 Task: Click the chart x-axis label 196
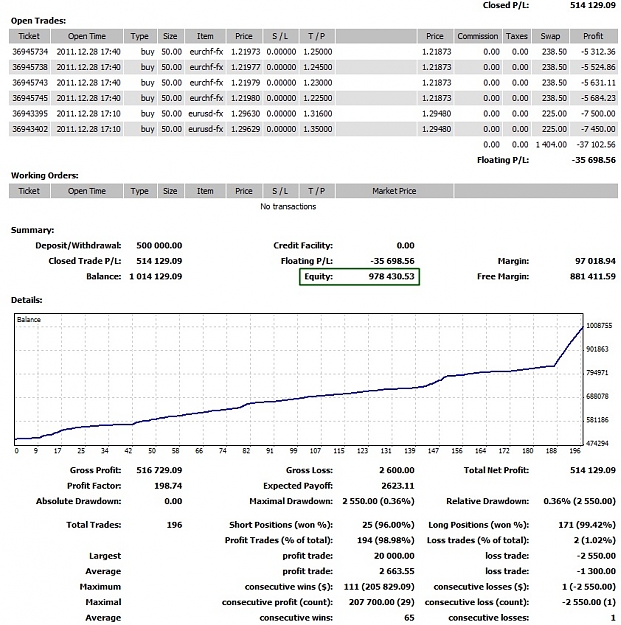click(575, 451)
